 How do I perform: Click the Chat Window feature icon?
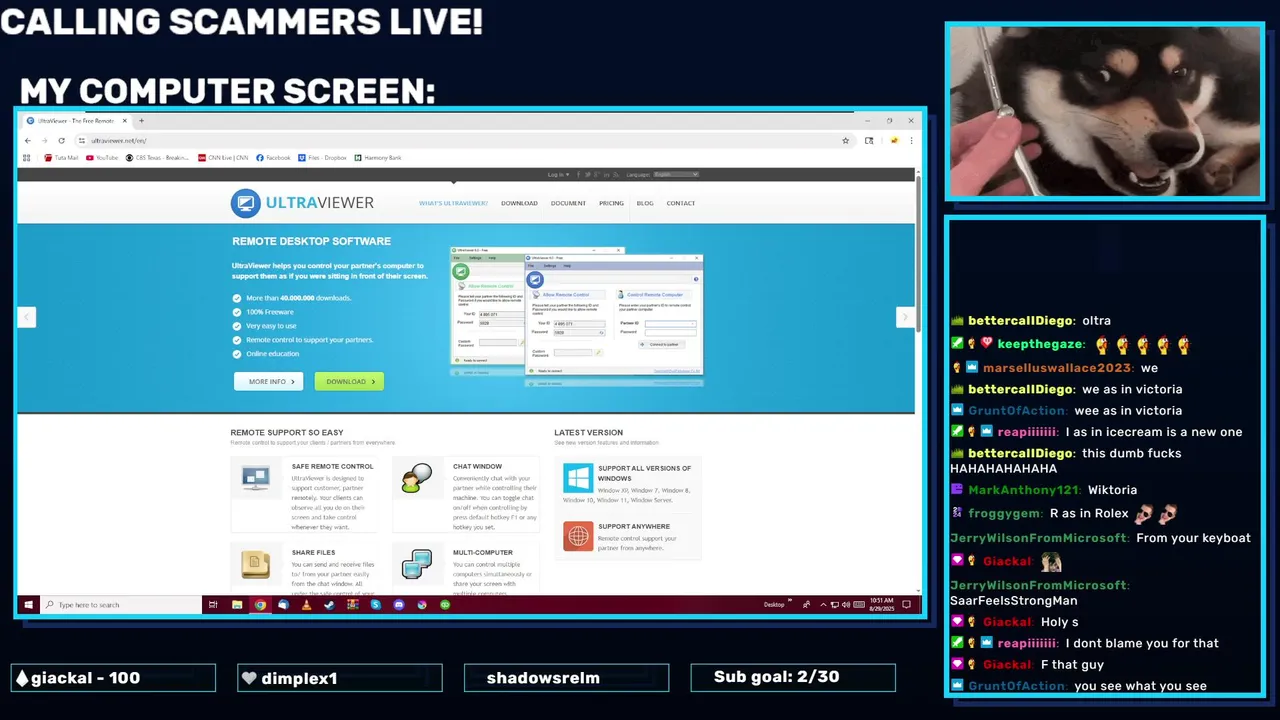coord(416,478)
